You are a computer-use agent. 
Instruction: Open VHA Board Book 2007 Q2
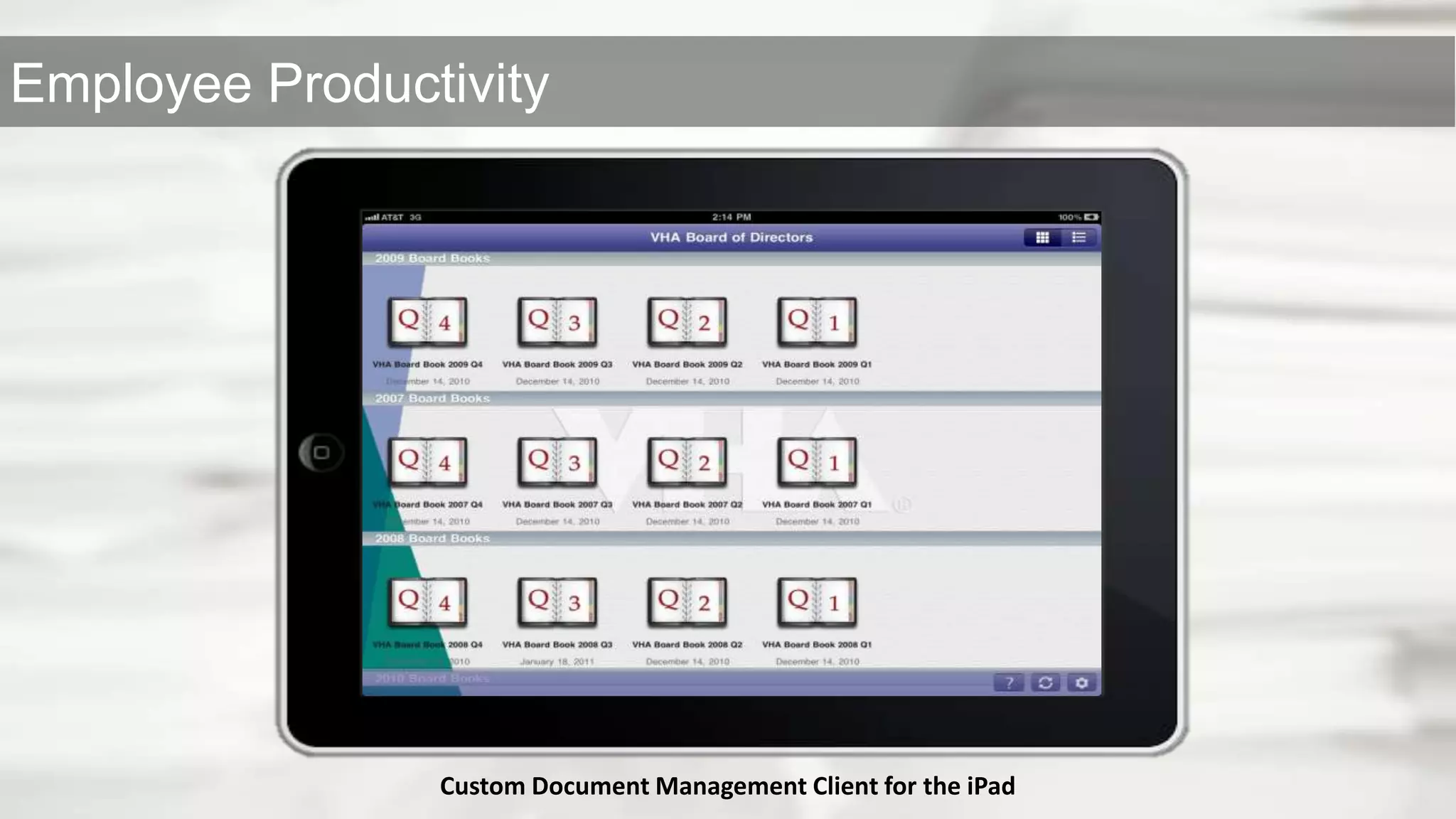pyautogui.click(x=687, y=462)
